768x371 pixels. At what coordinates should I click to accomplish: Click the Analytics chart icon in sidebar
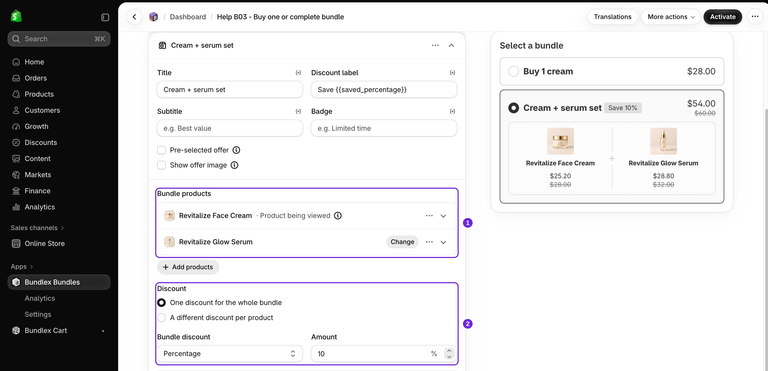click(16, 207)
